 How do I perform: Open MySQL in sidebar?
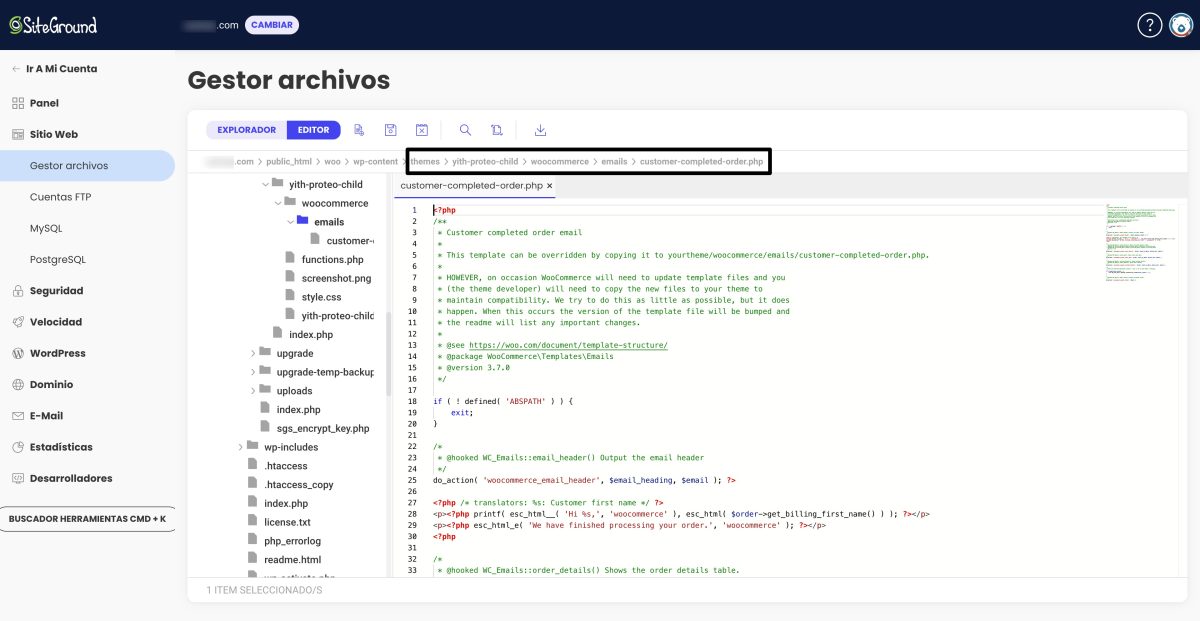(x=46, y=228)
